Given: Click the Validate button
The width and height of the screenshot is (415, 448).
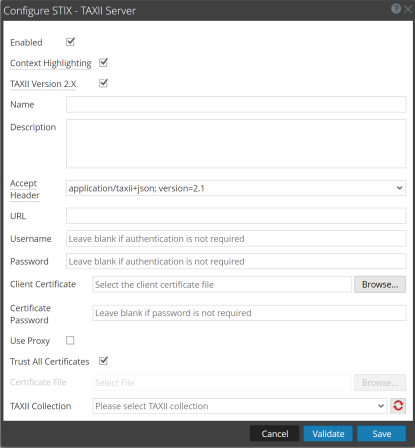Looking at the screenshot, I should 328,434.
